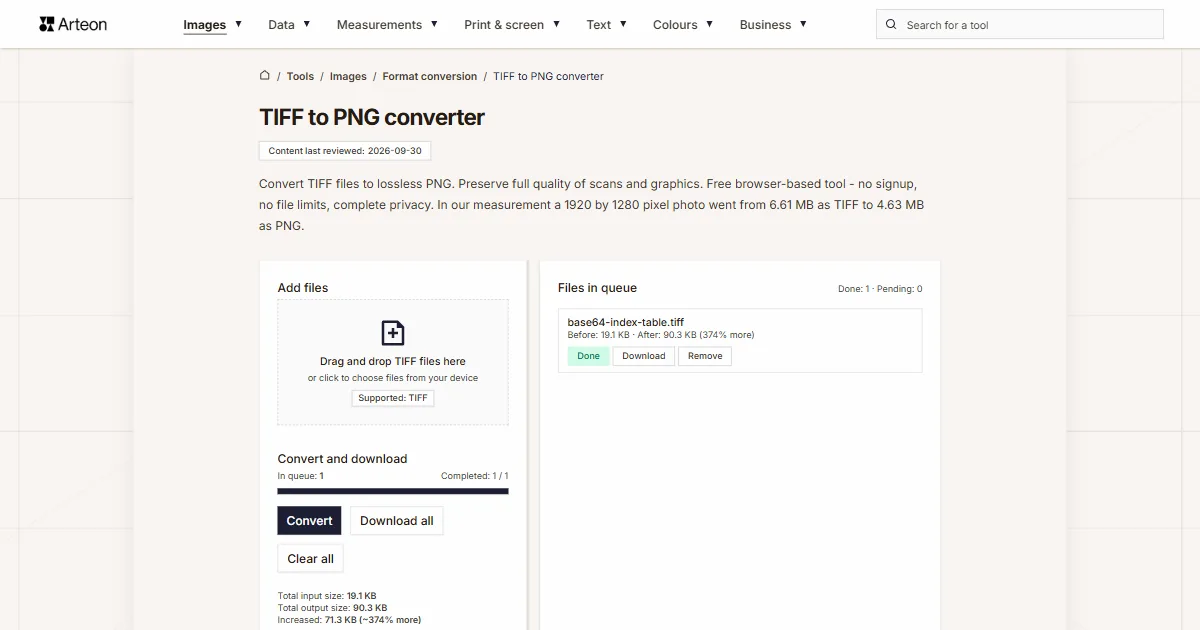
Task: Click the Total output size: 90.3 KB line
Action: pos(332,608)
